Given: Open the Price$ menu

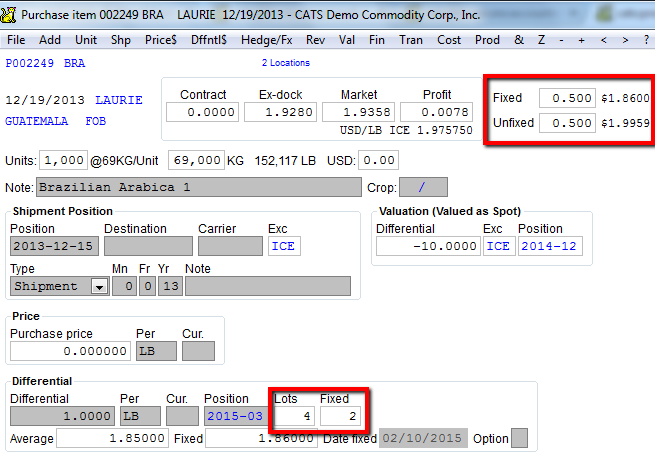Looking at the screenshot, I should (x=160, y=40).
